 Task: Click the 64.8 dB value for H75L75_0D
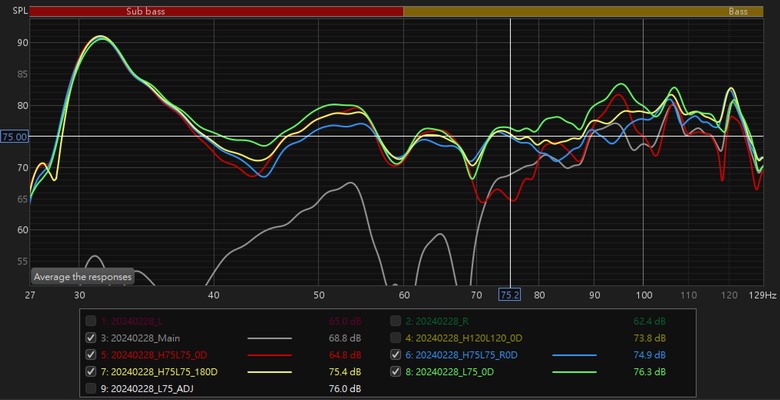(x=345, y=355)
